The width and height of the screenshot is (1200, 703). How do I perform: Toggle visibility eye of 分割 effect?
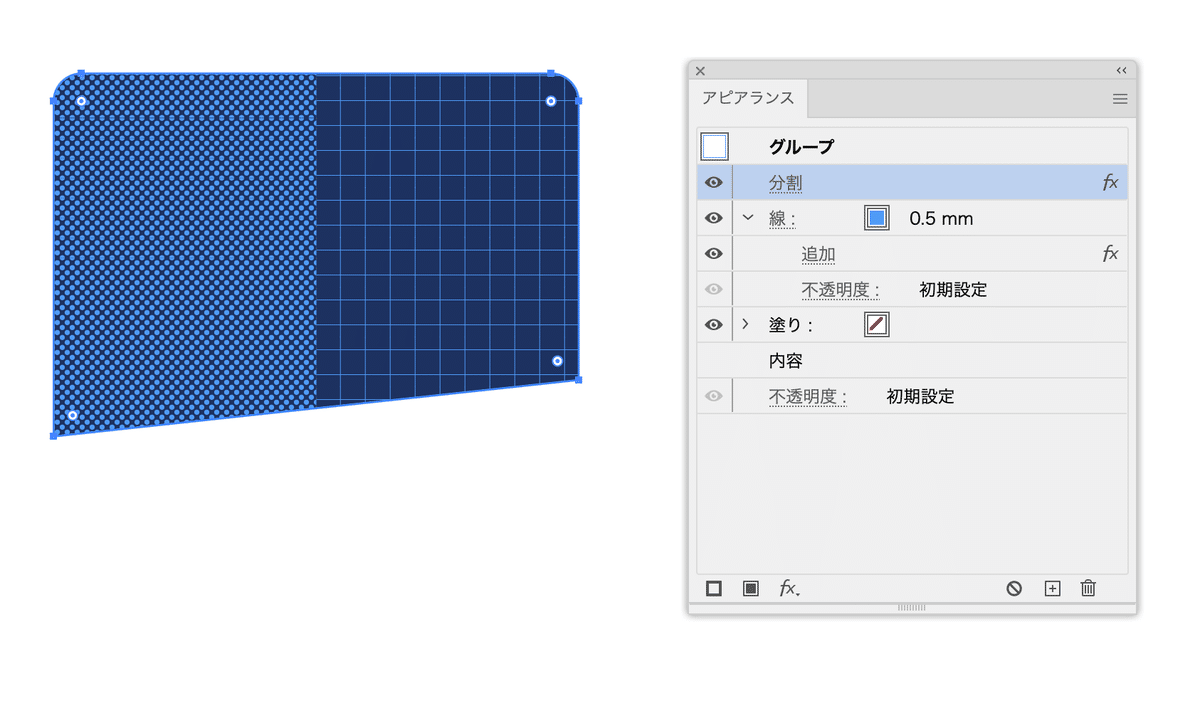[714, 183]
